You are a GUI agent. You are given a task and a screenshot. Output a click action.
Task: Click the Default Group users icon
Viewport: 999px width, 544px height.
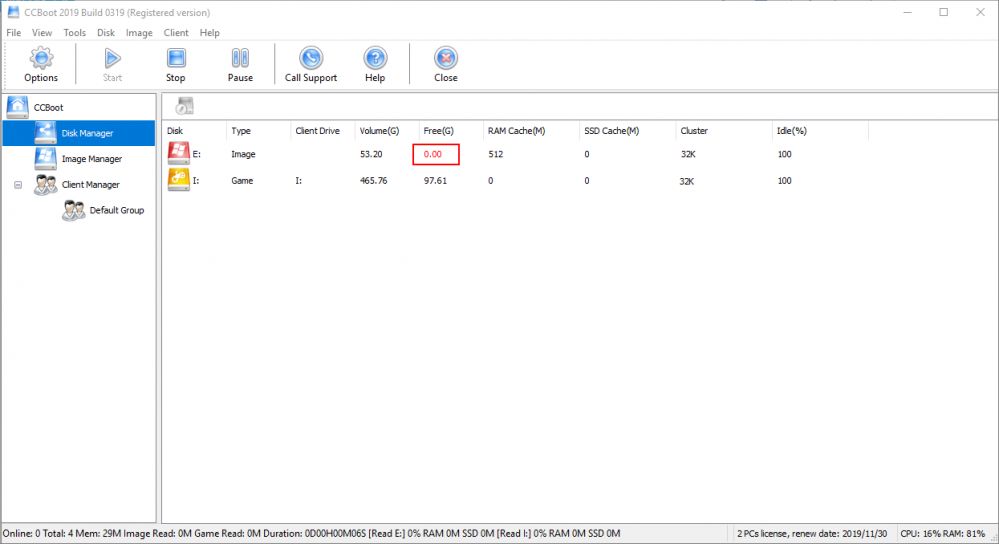(x=73, y=210)
